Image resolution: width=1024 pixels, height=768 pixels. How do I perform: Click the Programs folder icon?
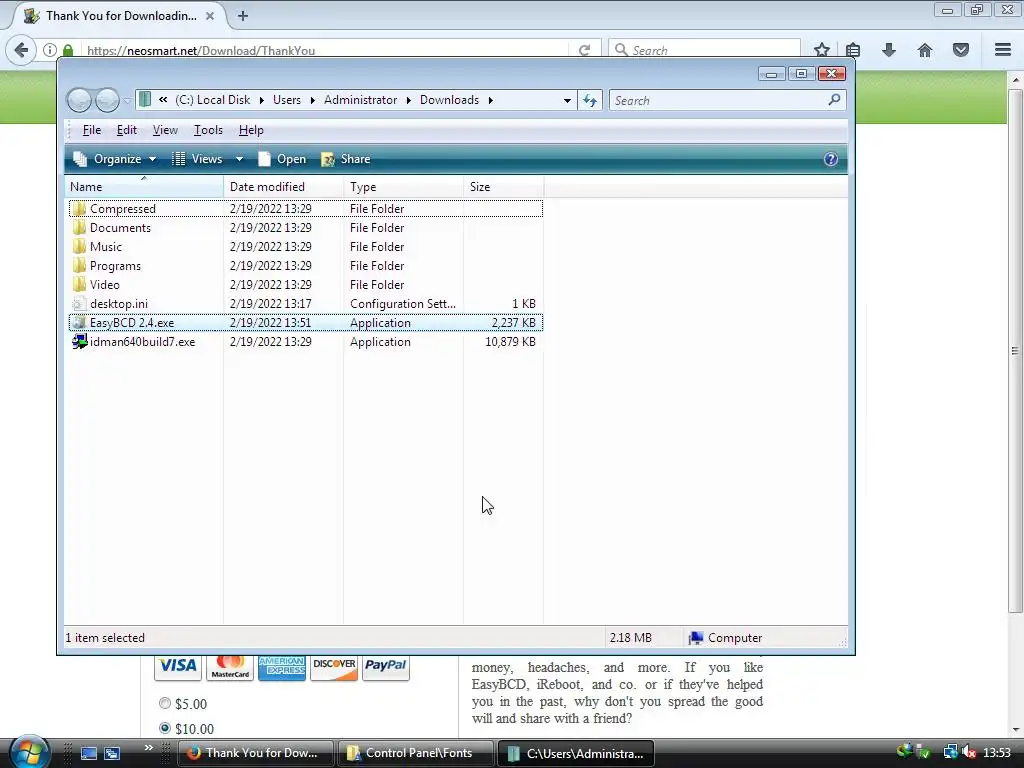click(79, 265)
